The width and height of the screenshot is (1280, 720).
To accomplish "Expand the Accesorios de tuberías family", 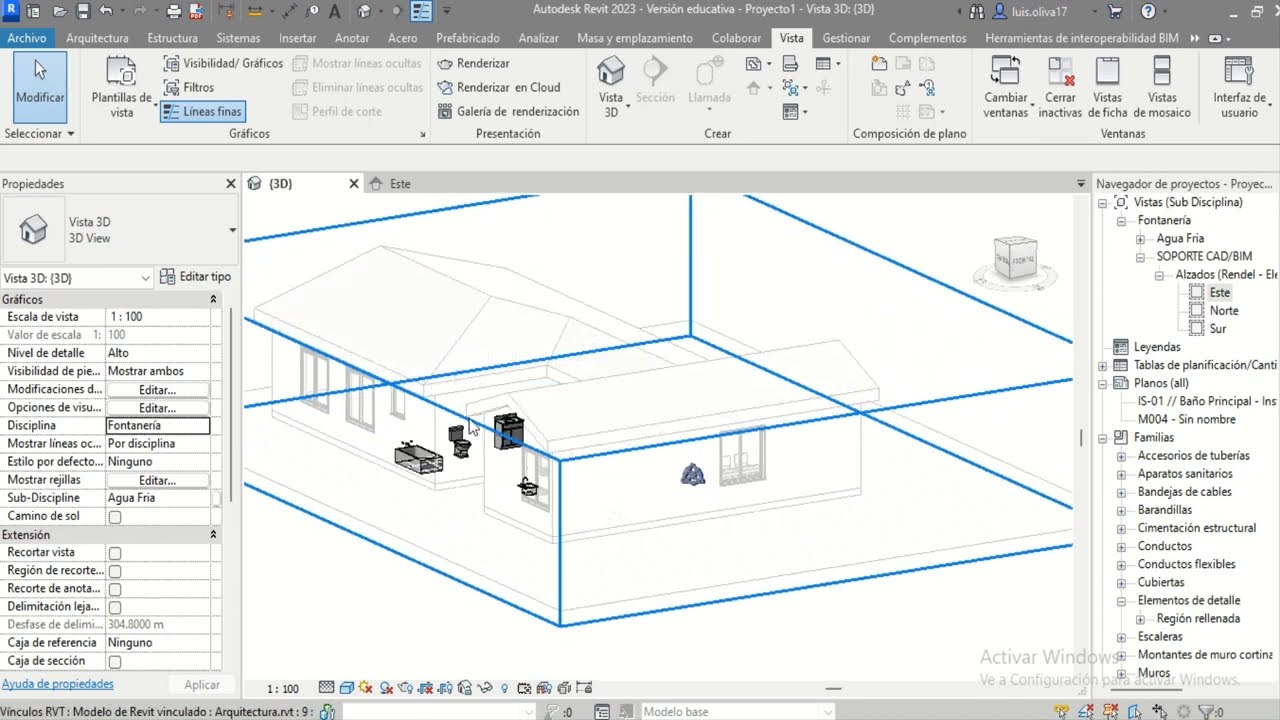I will click(1121, 456).
